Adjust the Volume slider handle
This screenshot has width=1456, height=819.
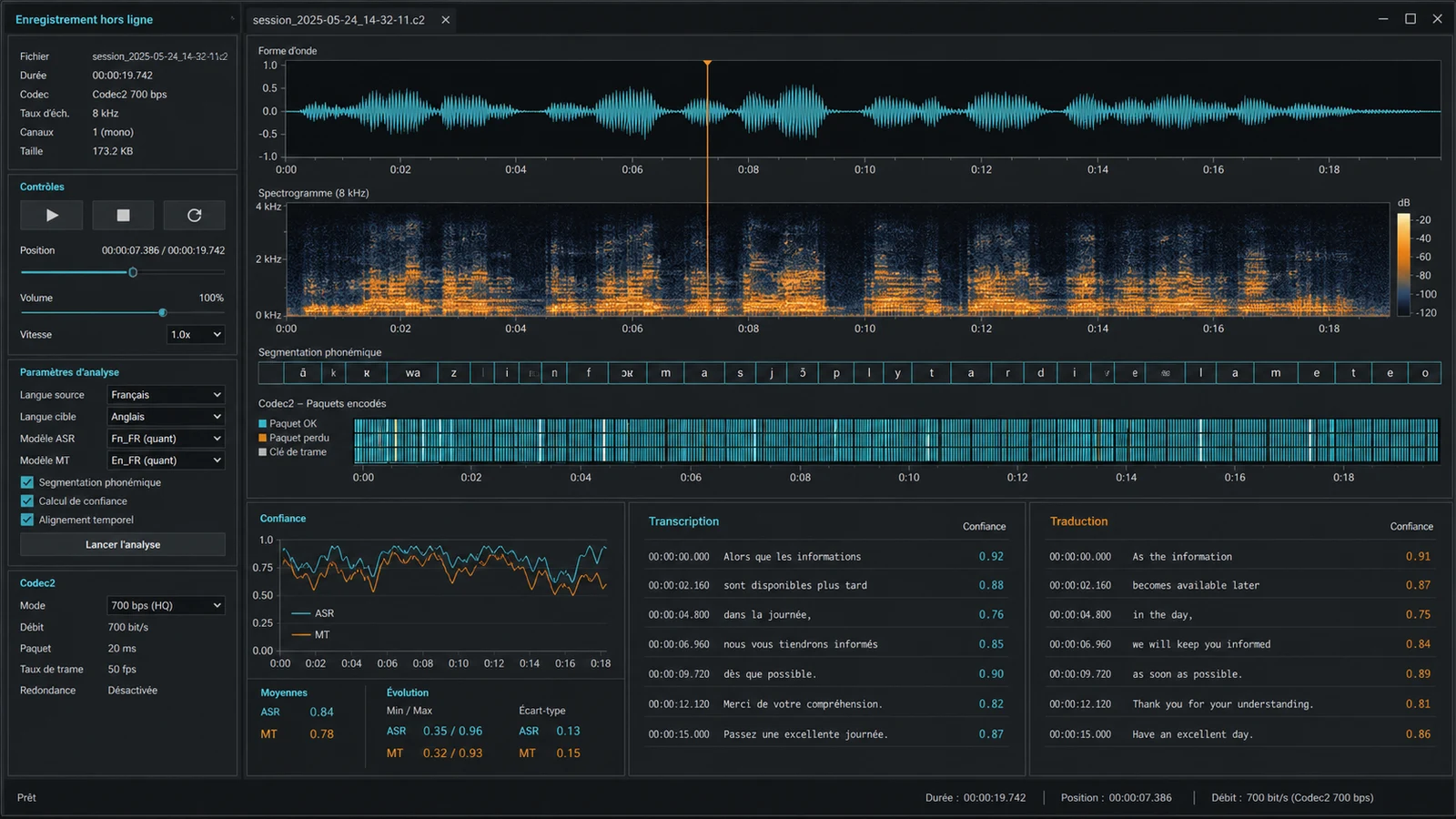pyautogui.click(x=163, y=313)
